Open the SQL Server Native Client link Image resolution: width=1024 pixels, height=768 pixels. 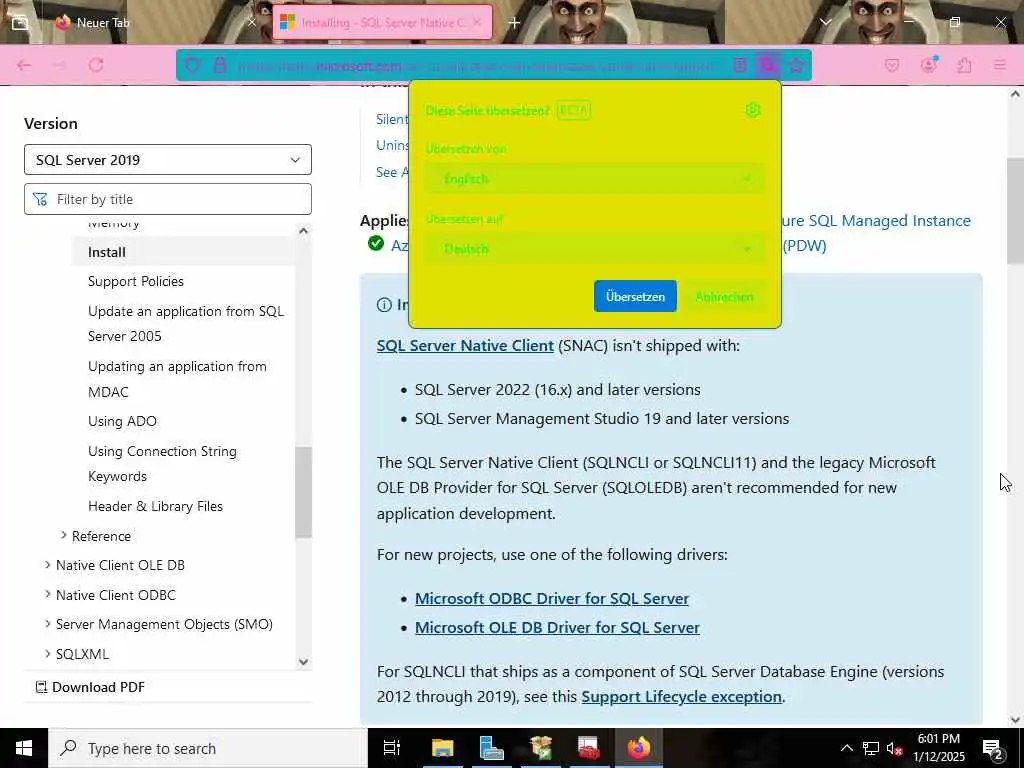pos(465,345)
